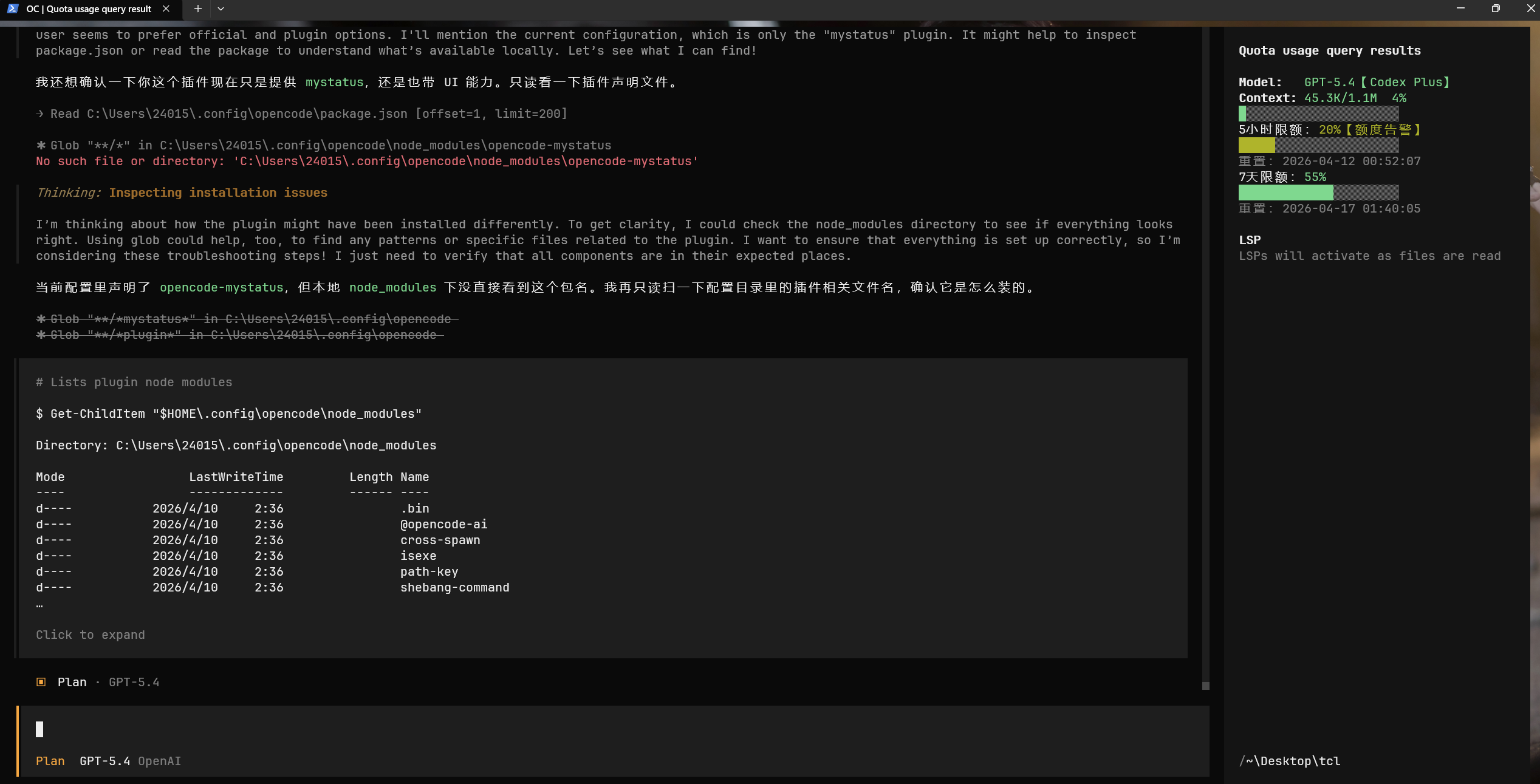This screenshot has height=784, width=1540.
Task: Click the 'LSP' section heading
Action: point(1250,240)
